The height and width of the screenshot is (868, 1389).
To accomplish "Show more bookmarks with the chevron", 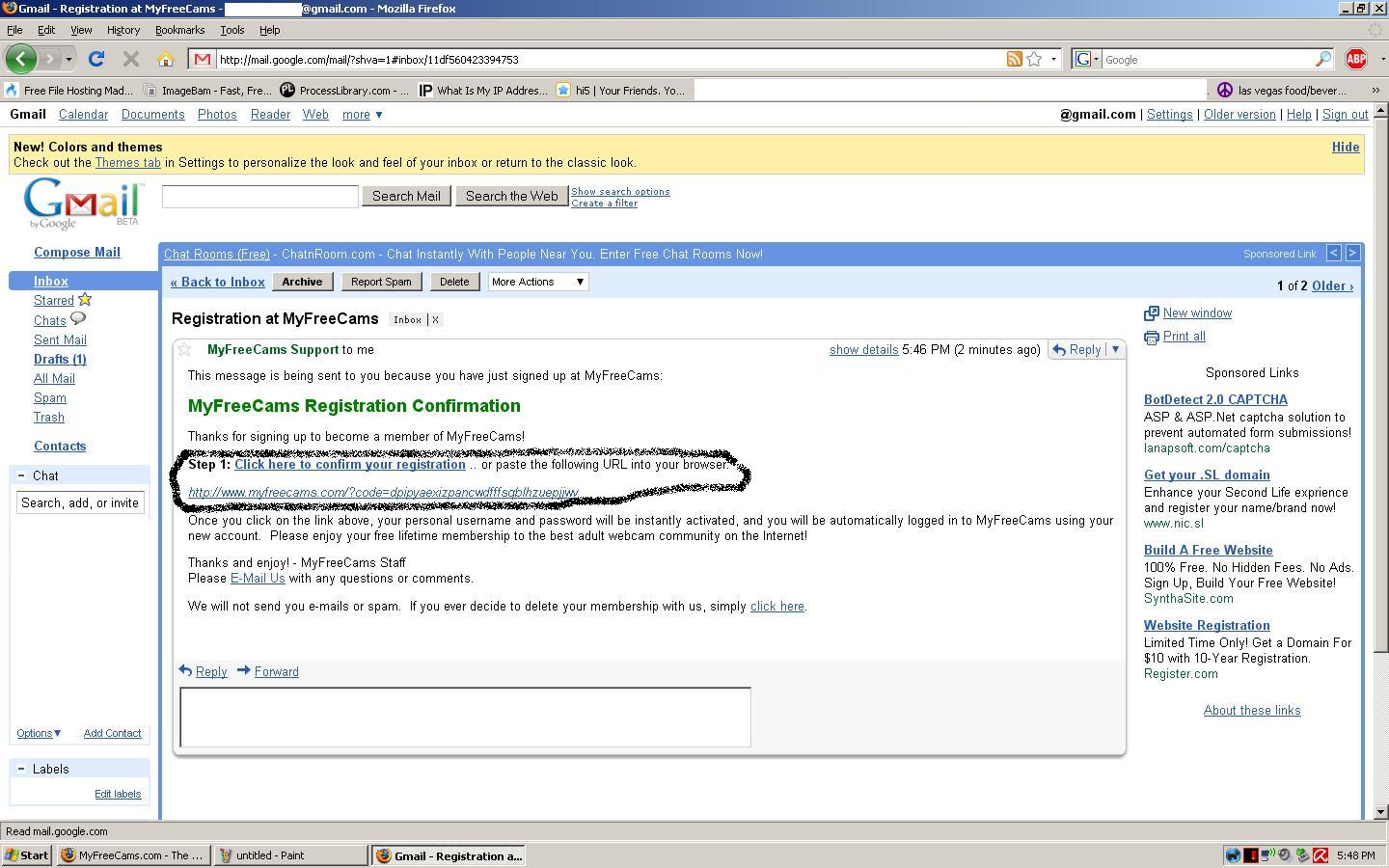I will point(1375,90).
